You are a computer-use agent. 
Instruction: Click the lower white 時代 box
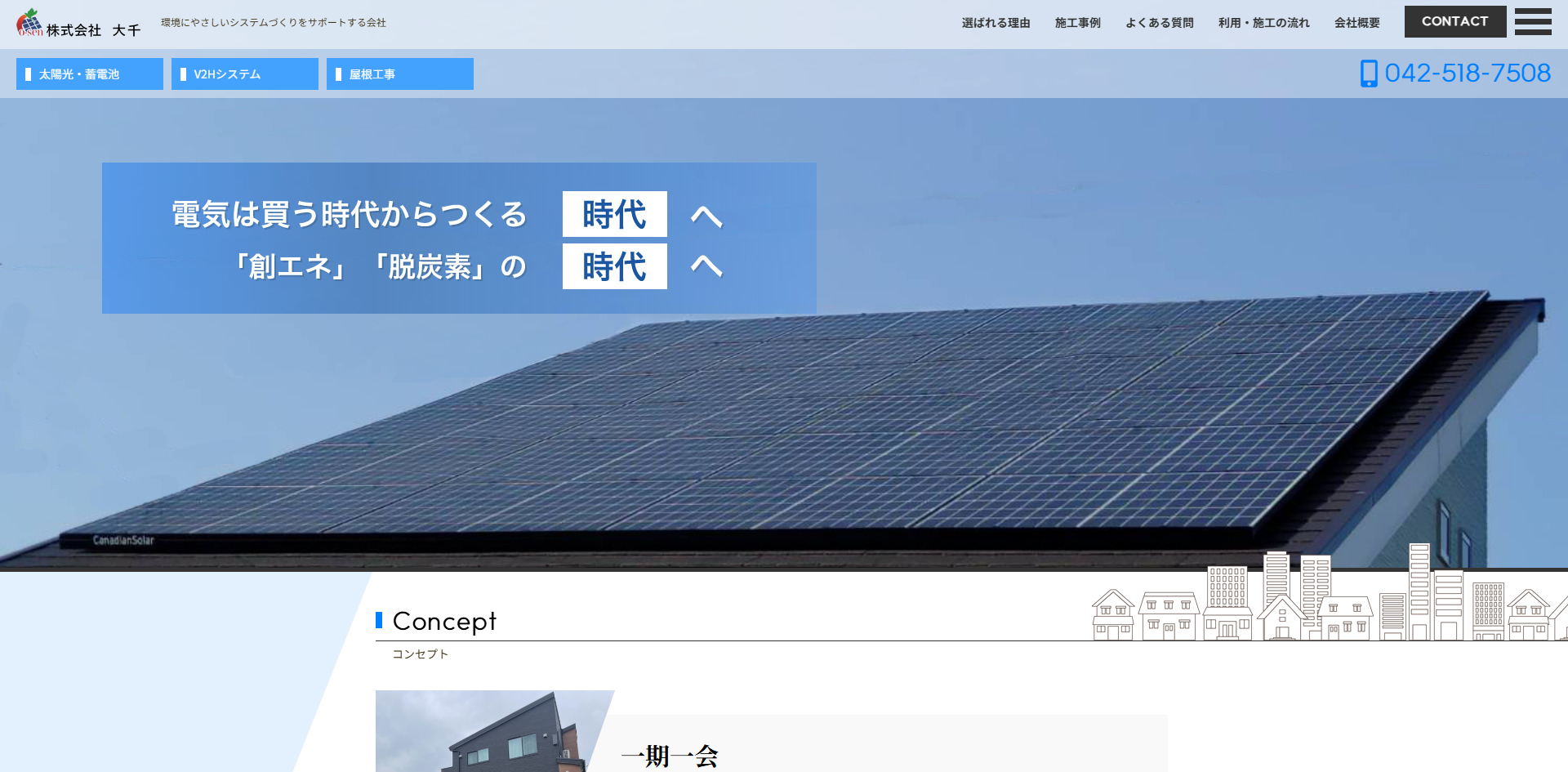click(x=615, y=266)
